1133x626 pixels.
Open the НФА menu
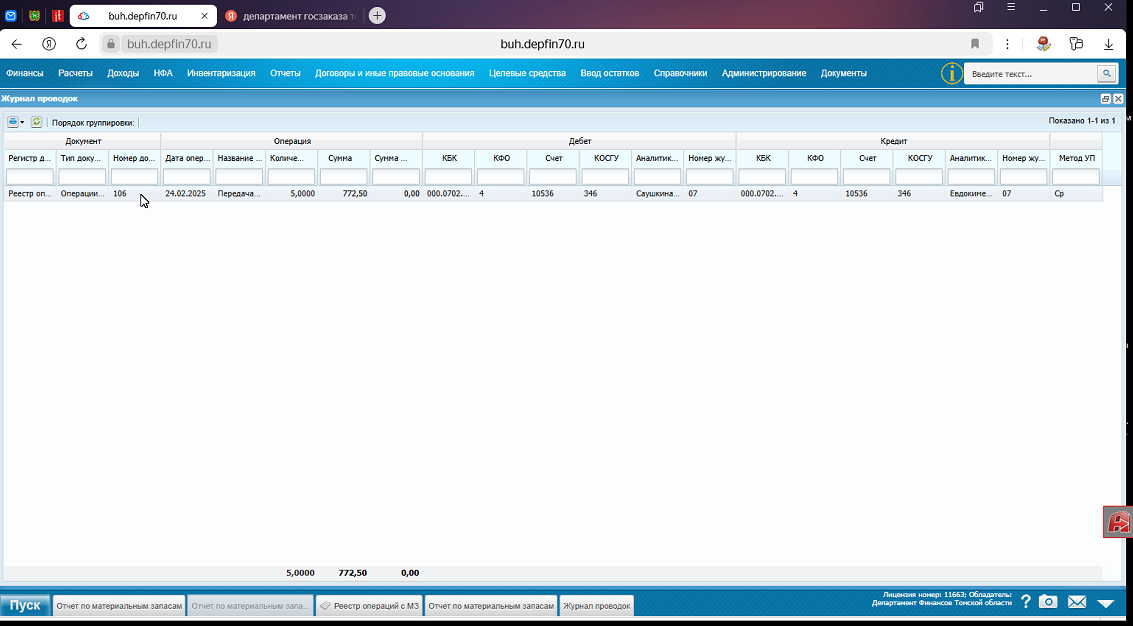point(163,73)
